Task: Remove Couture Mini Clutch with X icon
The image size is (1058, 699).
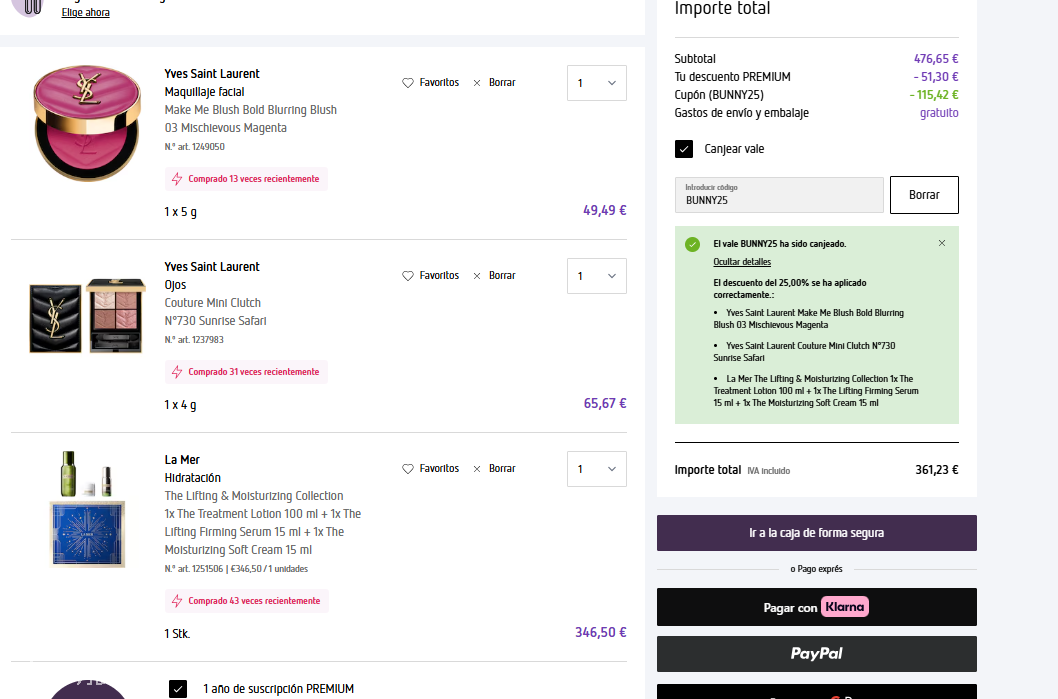Action: click(477, 276)
